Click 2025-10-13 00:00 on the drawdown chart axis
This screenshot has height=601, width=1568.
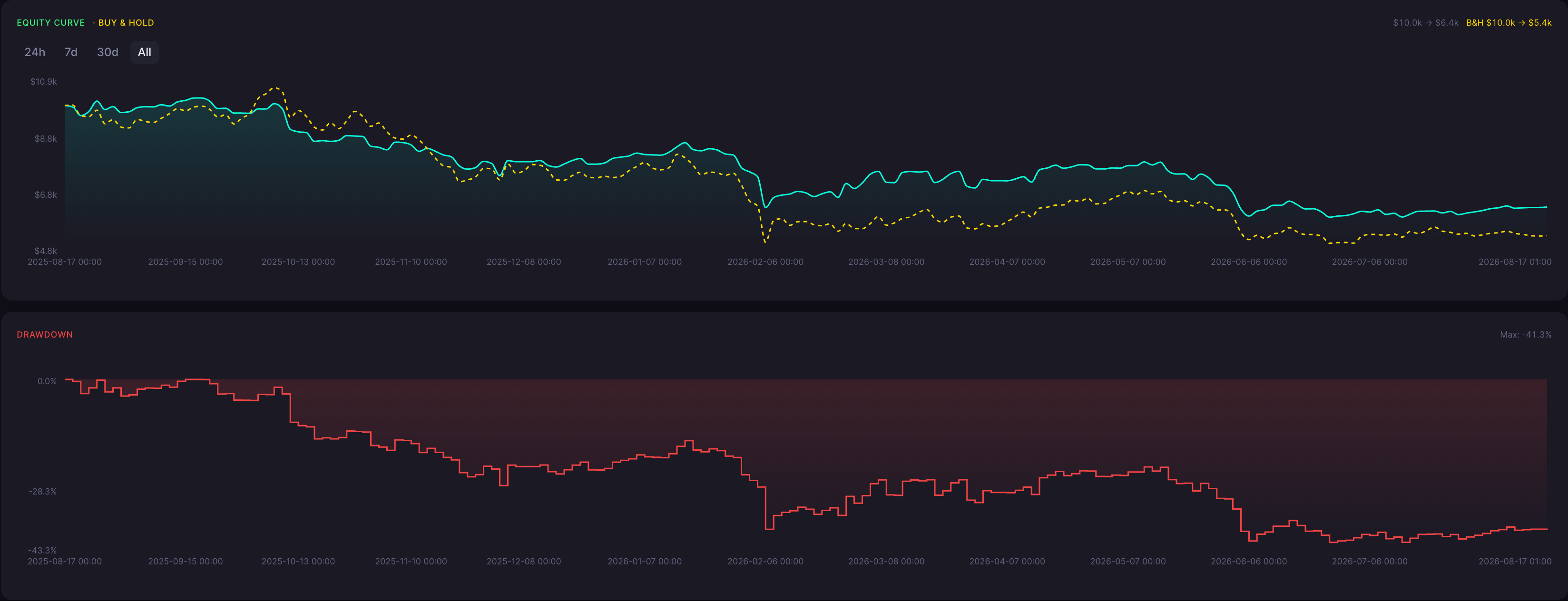(x=298, y=562)
